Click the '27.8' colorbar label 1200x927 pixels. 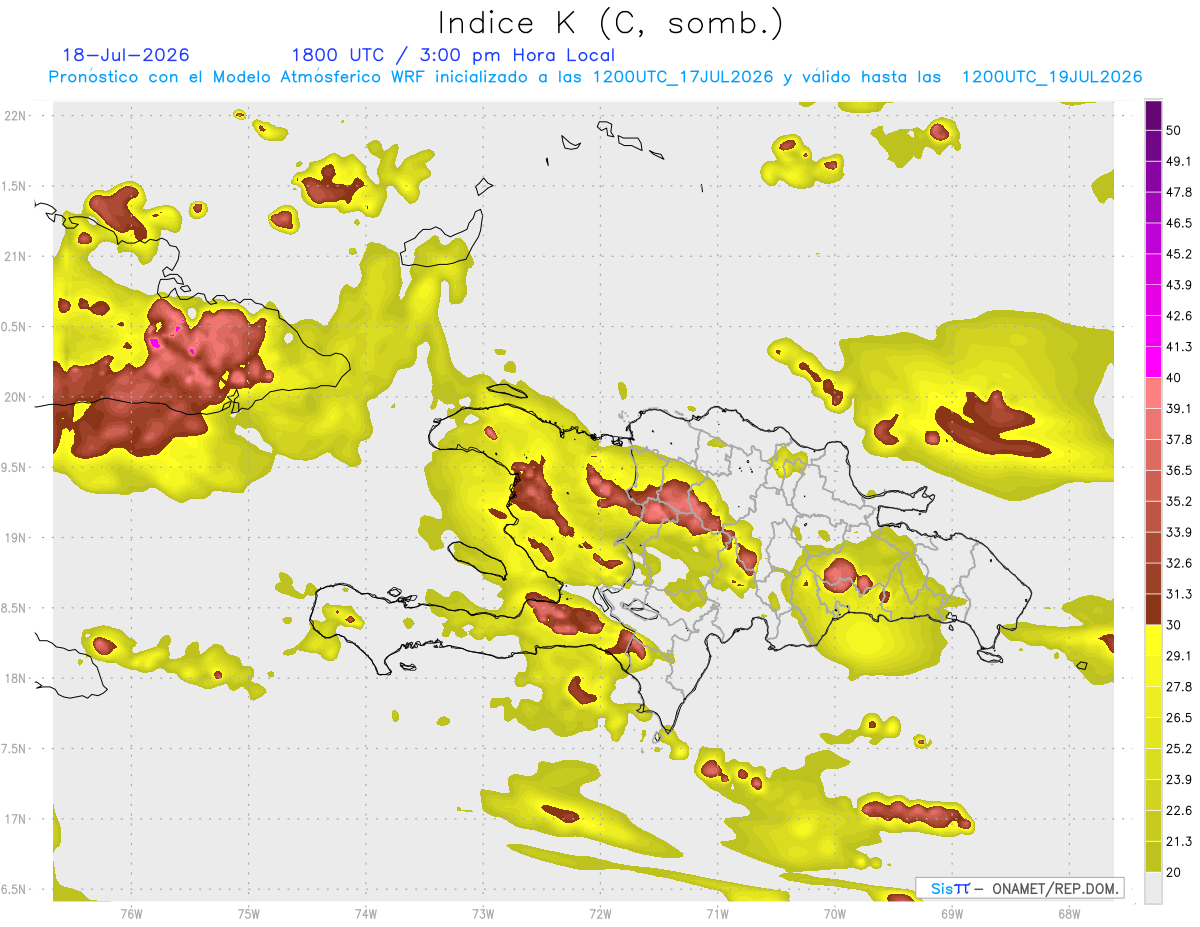[x=1179, y=687]
